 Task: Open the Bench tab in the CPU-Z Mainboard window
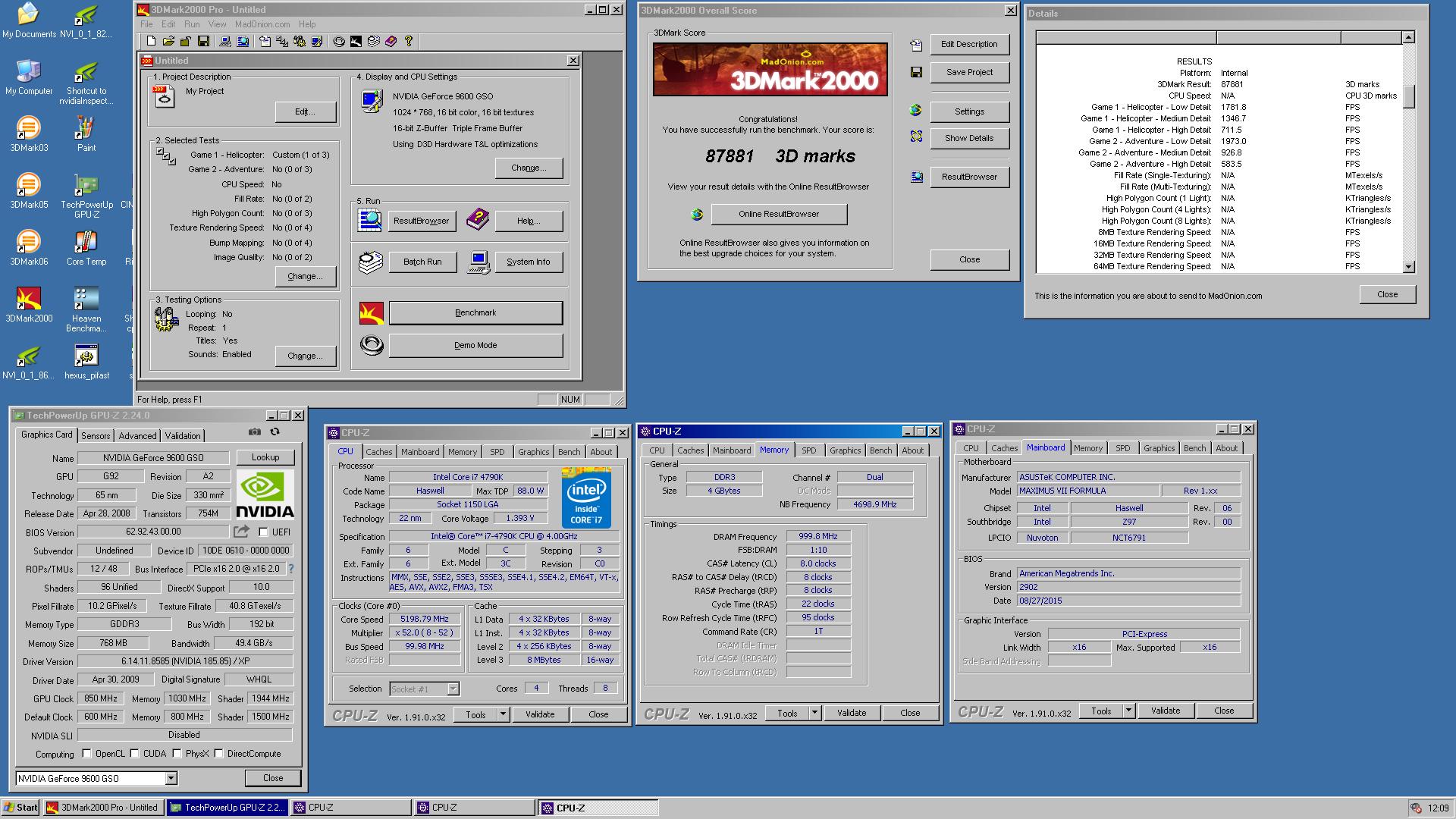coord(1194,448)
